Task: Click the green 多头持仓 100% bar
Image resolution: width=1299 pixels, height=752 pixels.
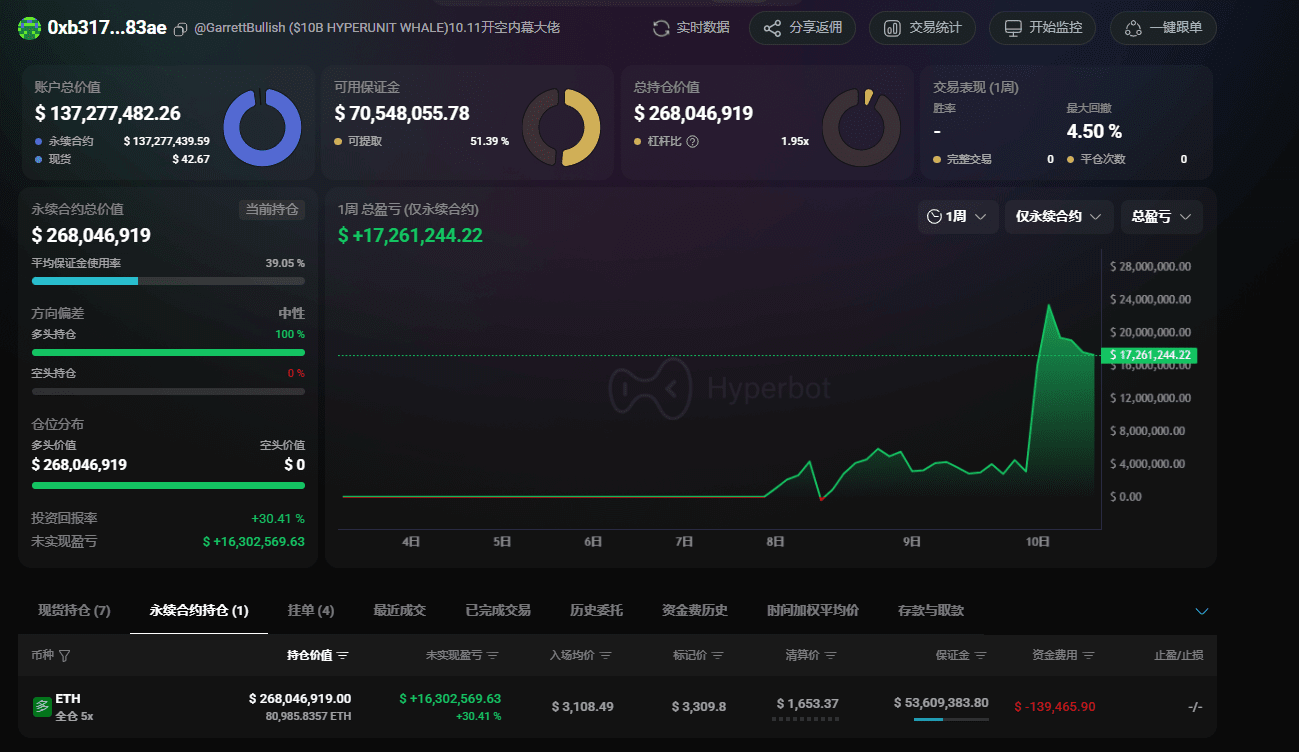Action: tap(168, 352)
